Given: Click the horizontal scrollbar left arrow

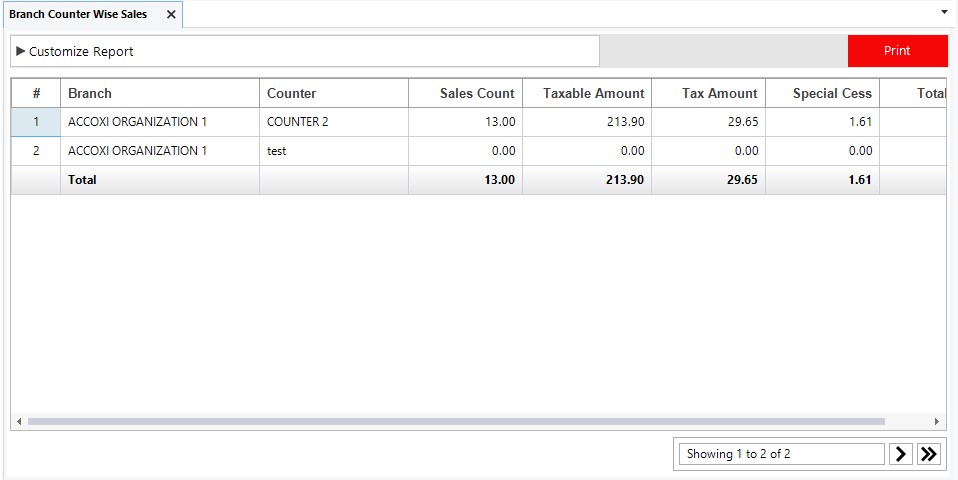Looking at the screenshot, I should [x=18, y=421].
